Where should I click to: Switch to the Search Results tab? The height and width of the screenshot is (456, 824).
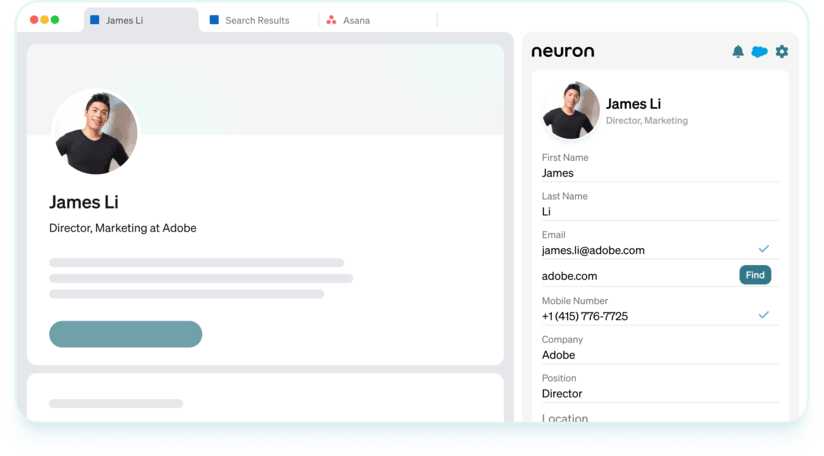(257, 20)
